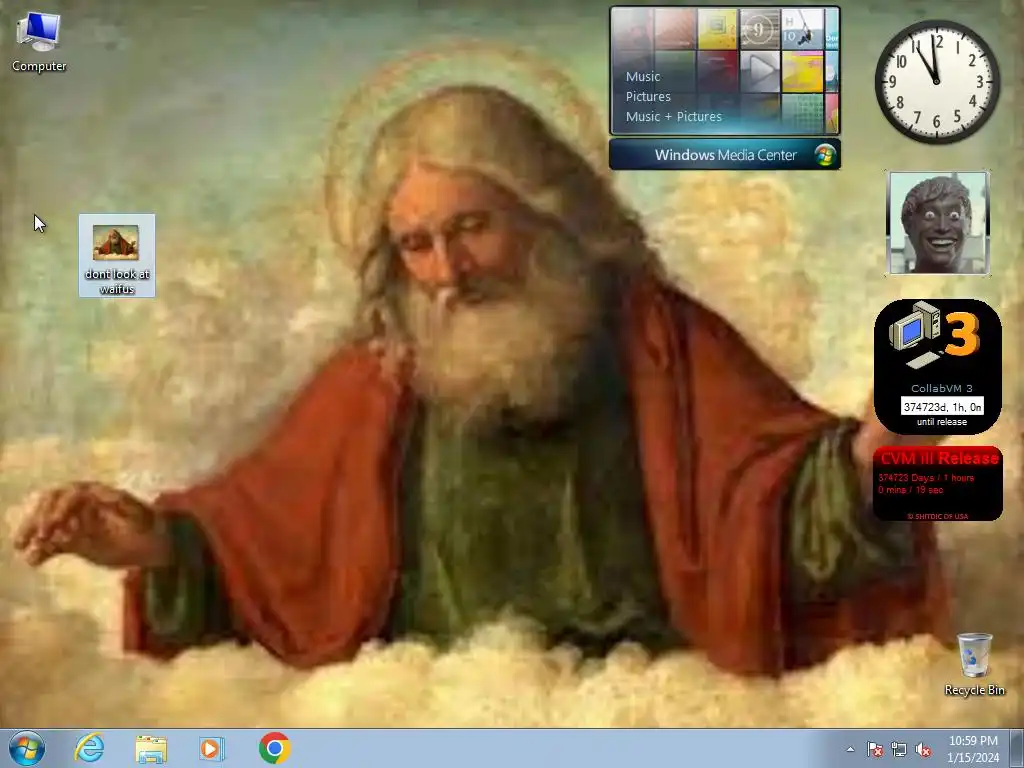The width and height of the screenshot is (1024, 768).
Task: Click the '374723d, 1h' countdown field
Action: (x=942, y=406)
